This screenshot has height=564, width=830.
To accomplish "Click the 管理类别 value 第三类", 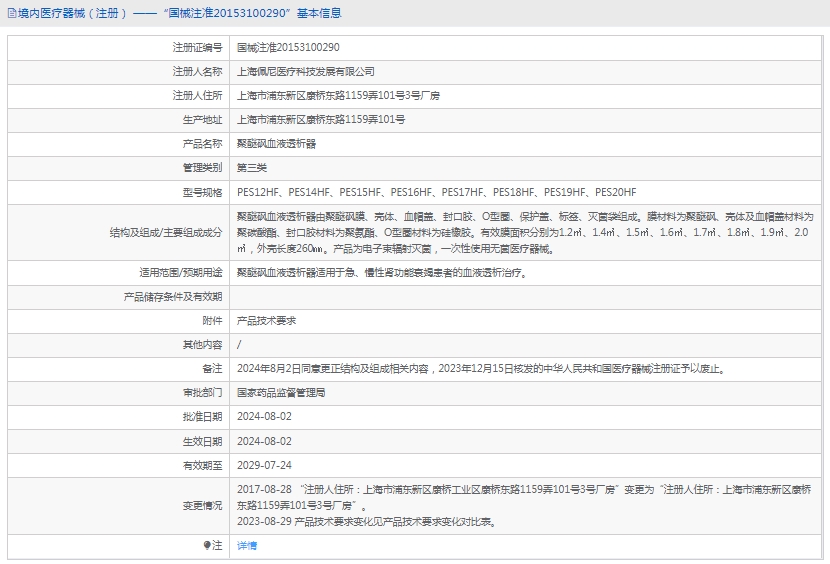I will coord(252,167).
